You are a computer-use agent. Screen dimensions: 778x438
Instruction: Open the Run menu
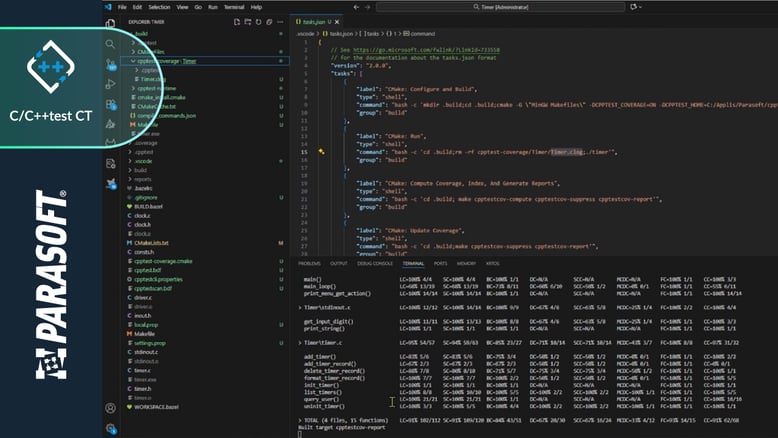pyautogui.click(x=213, y=7)
